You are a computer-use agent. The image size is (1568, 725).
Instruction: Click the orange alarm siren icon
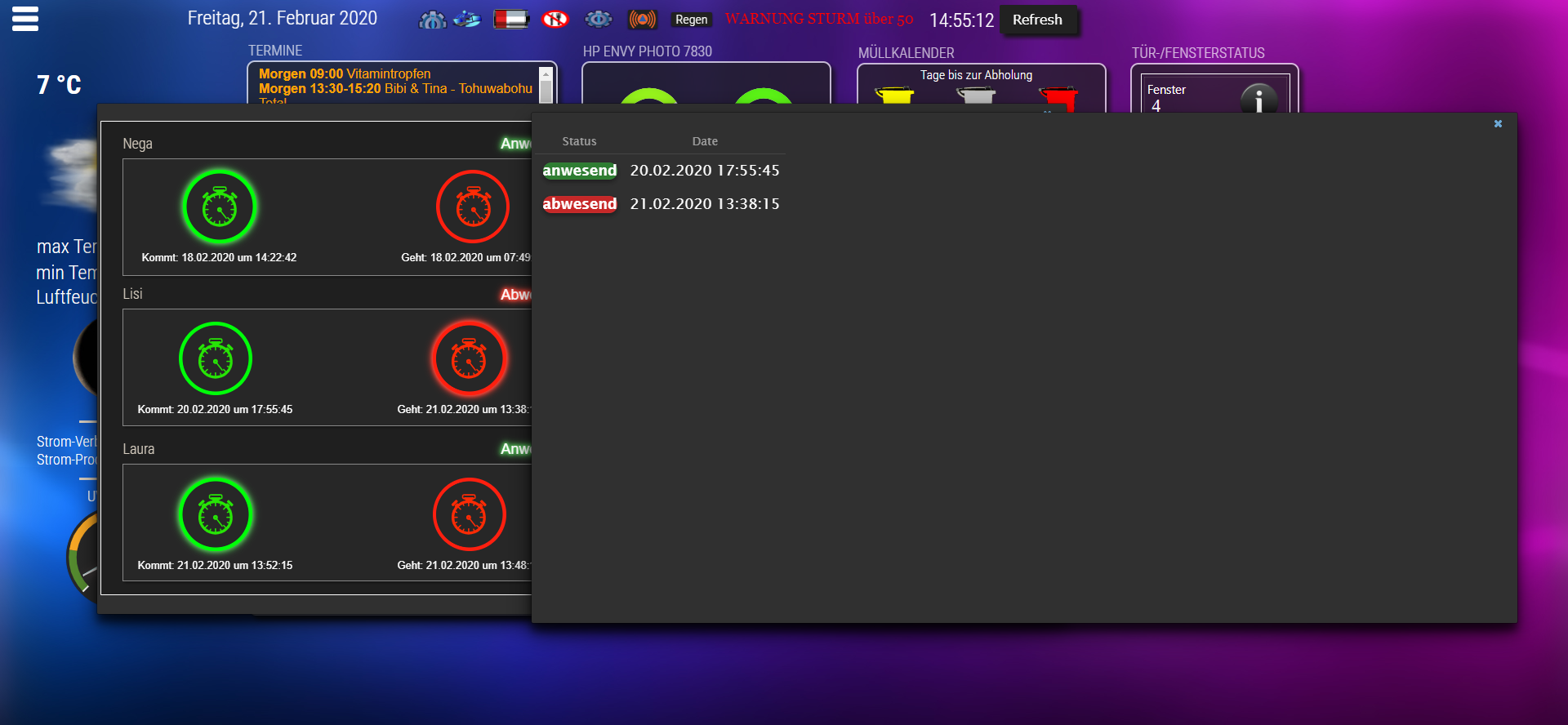[x=643, y=20]
